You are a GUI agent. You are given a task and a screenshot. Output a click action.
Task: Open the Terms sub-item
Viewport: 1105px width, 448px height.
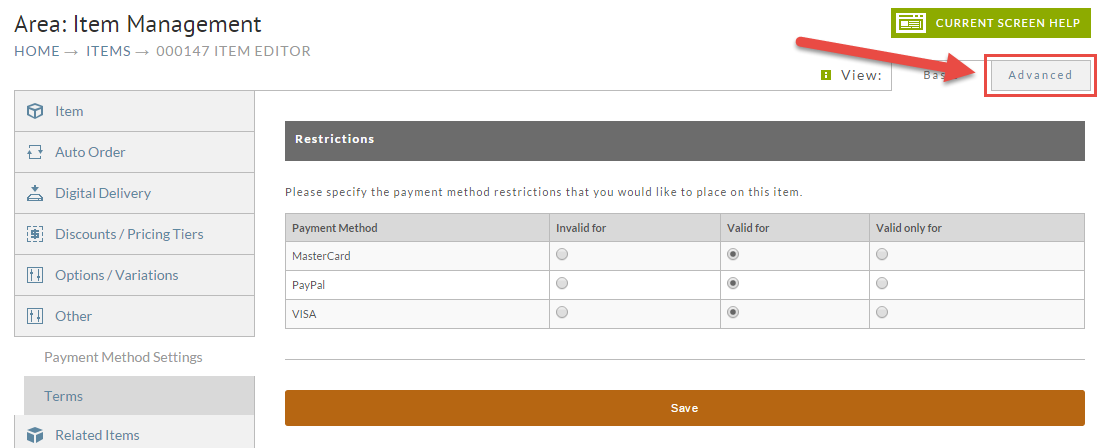point(139,396)
